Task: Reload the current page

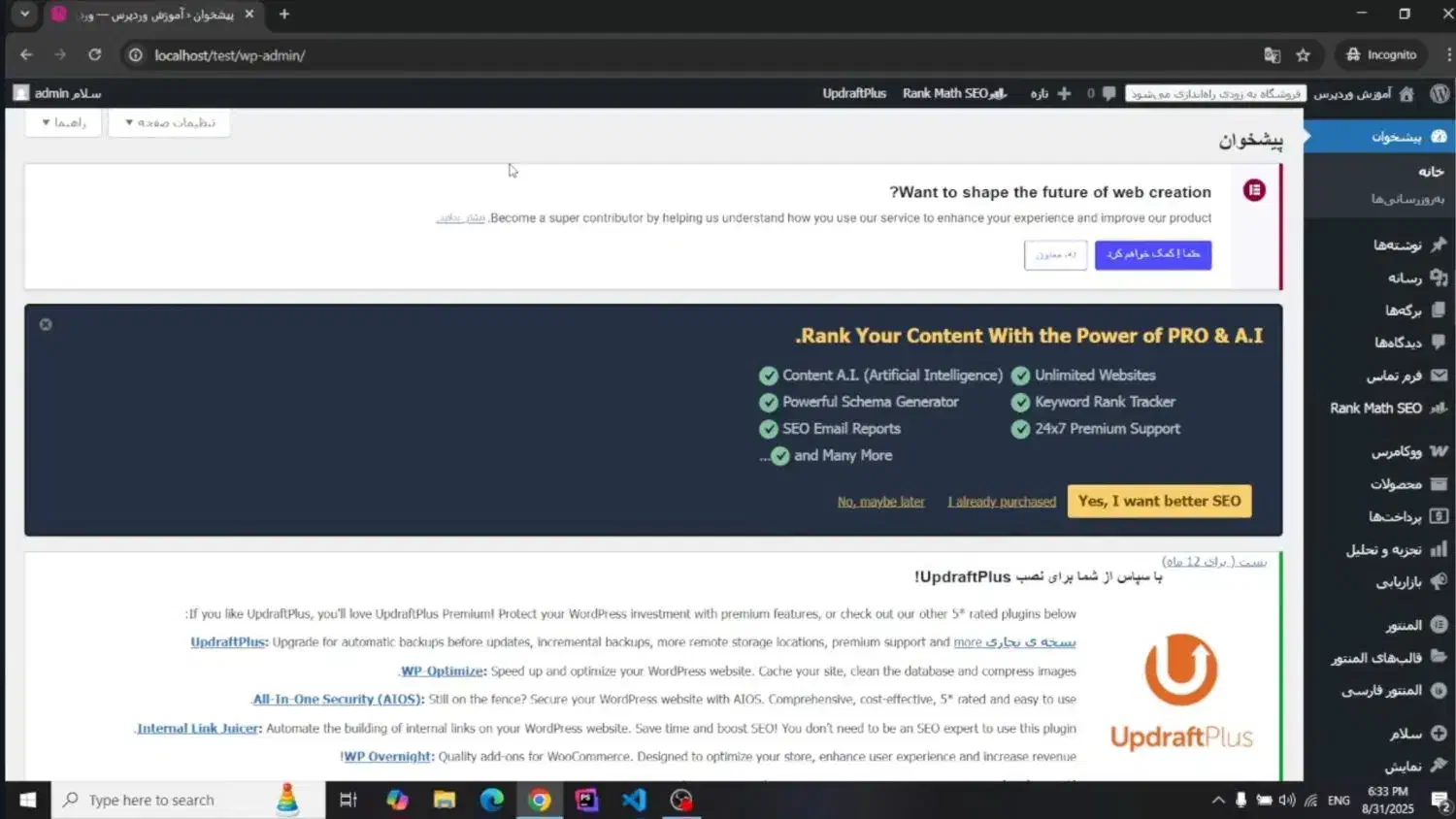Action: click(x=94, y=55)
